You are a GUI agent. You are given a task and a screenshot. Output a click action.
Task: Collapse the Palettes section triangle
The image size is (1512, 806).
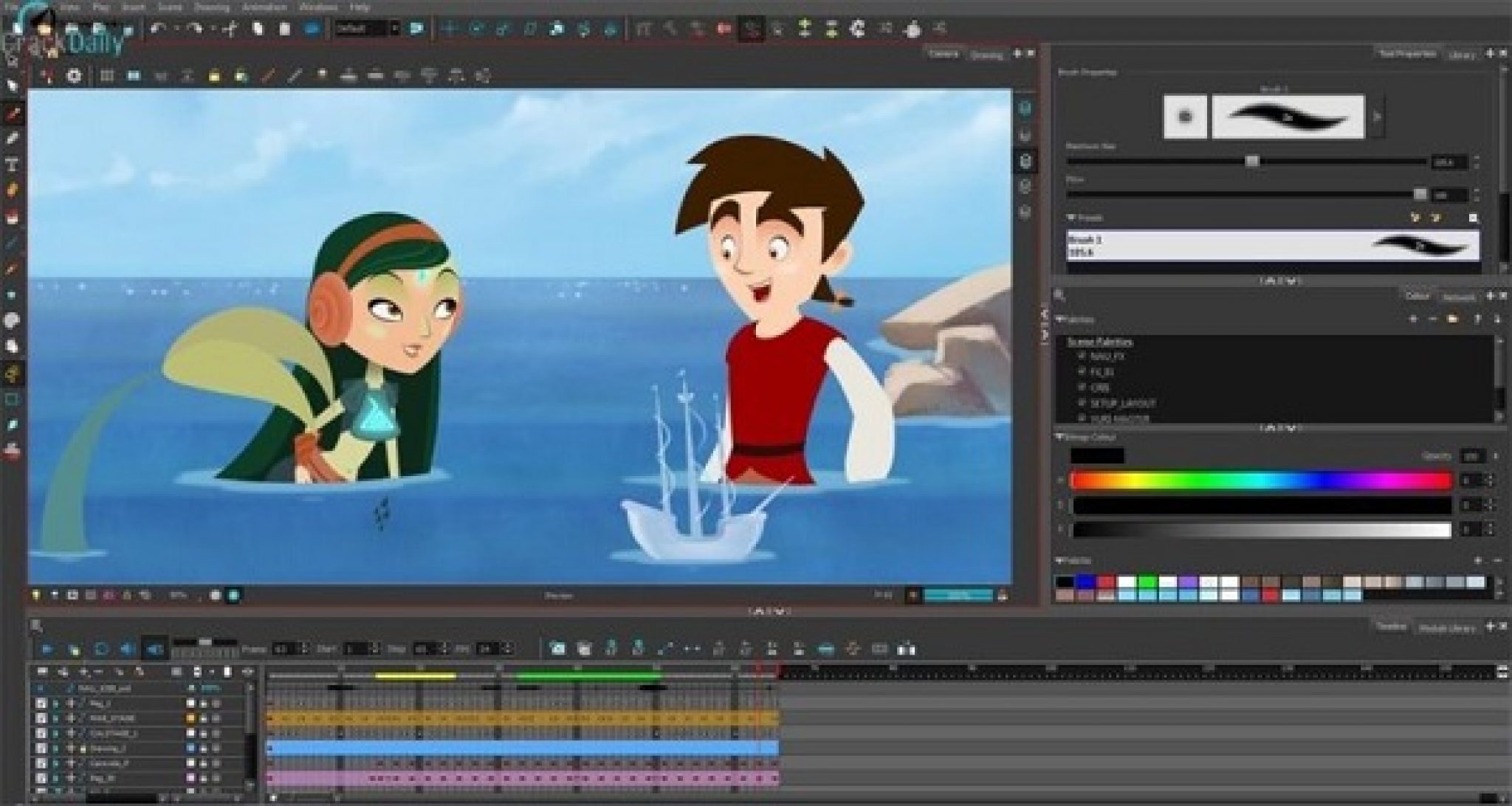point(1060,320)
